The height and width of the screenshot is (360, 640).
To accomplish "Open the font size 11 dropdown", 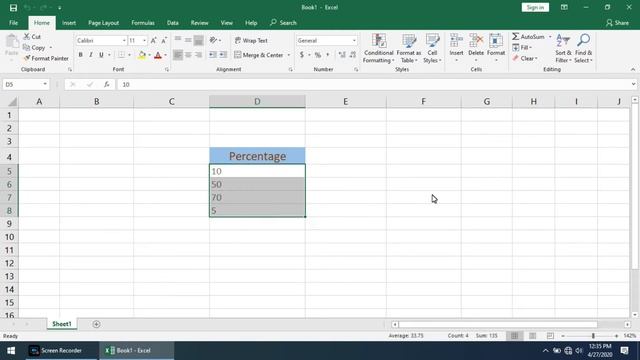I will click(x=144, y=40).
